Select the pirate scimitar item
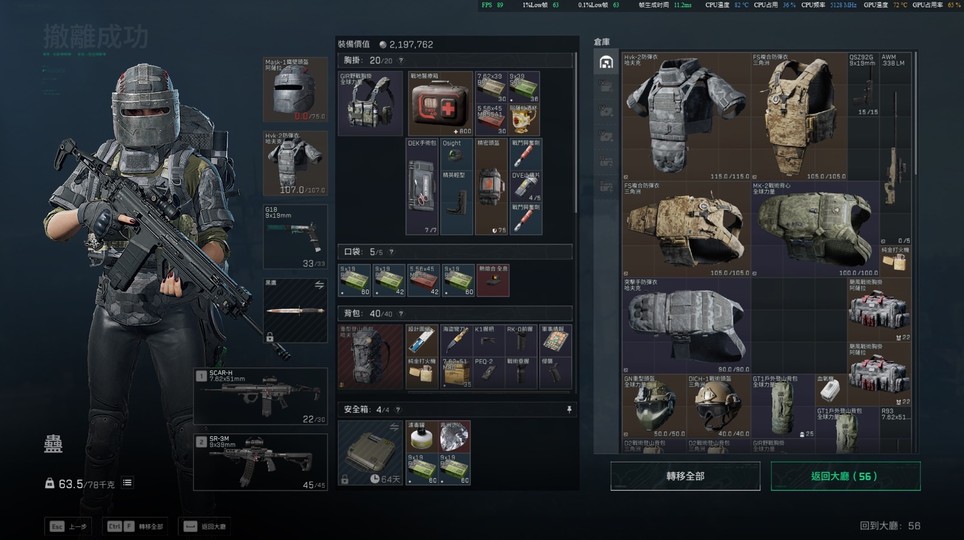Image resolution: width=964 pixels, height=540 pixels. 456,340
